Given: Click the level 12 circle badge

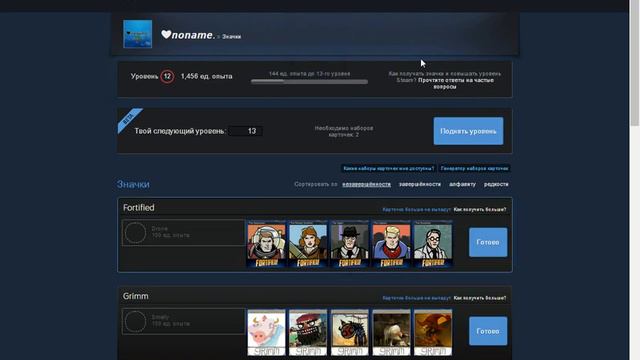Looking at the screenshot, I should point(167,76).
